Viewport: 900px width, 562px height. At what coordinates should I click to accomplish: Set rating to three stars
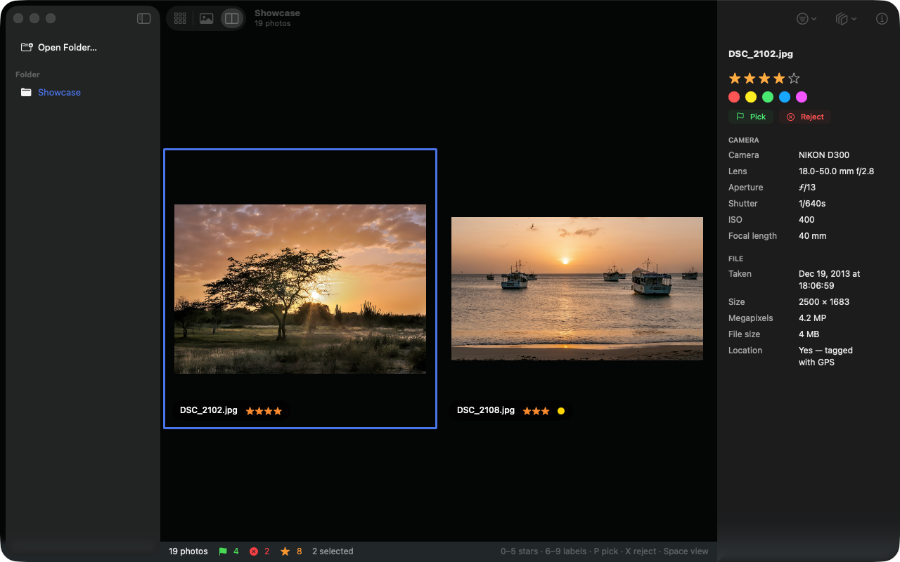click(764, 78)
